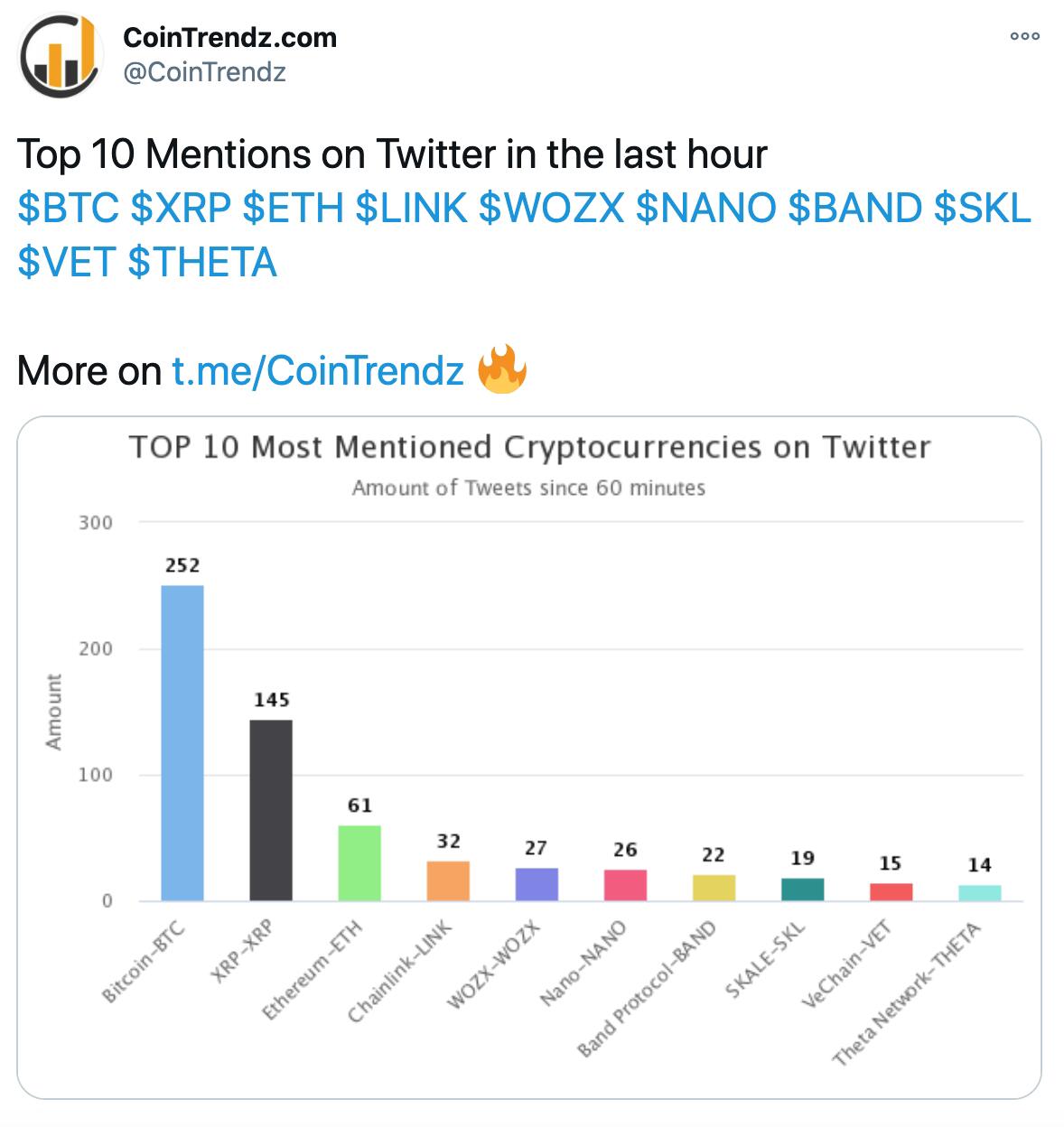Open the tweet's more options menu
Screen dimensions: 1064x1127
(1026, 36)
